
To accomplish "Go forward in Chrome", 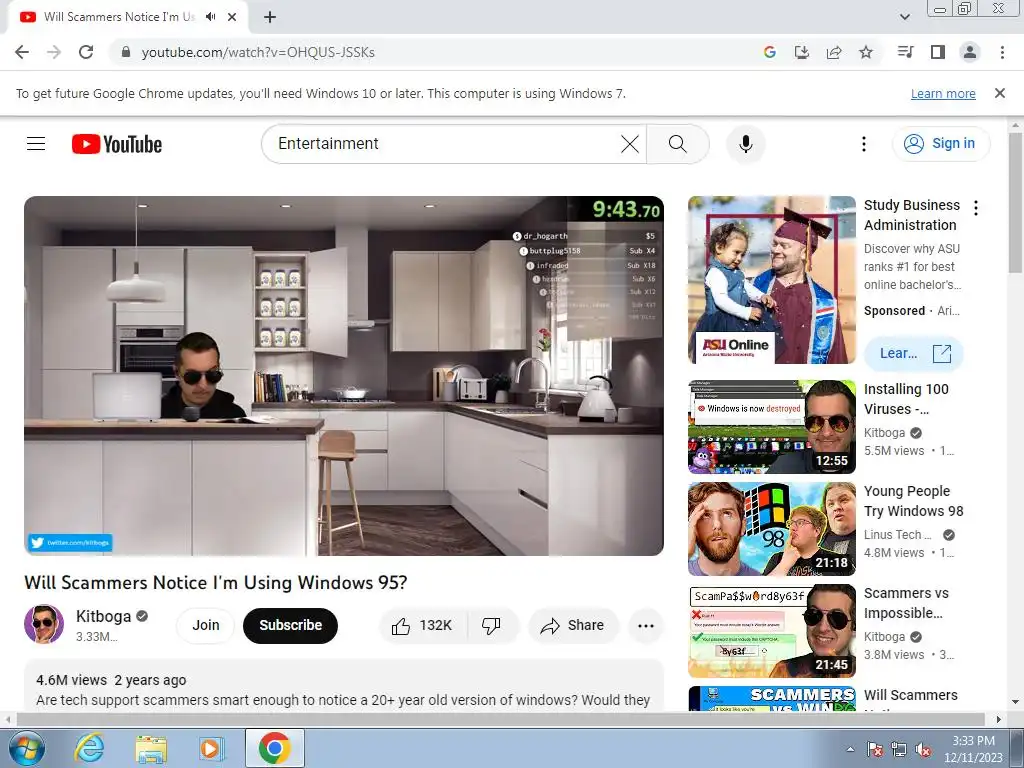I will [54, 52].
